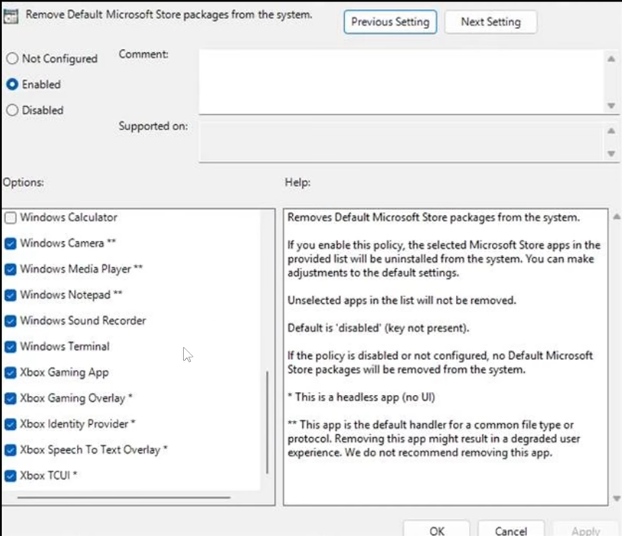Image resolution: width=622 pixels, height=536 pixels.
Task: Click the Supported on scroll up arrow
Action: 611,131
